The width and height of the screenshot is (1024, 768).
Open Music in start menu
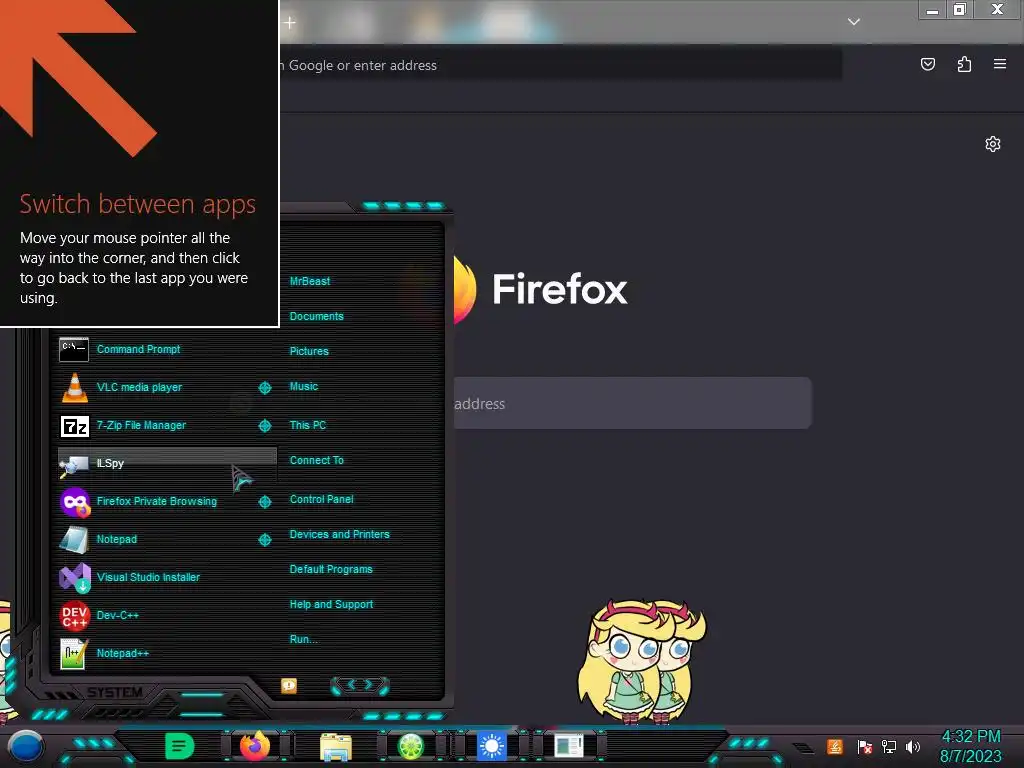pyautogui.click(x=304, y=387)
